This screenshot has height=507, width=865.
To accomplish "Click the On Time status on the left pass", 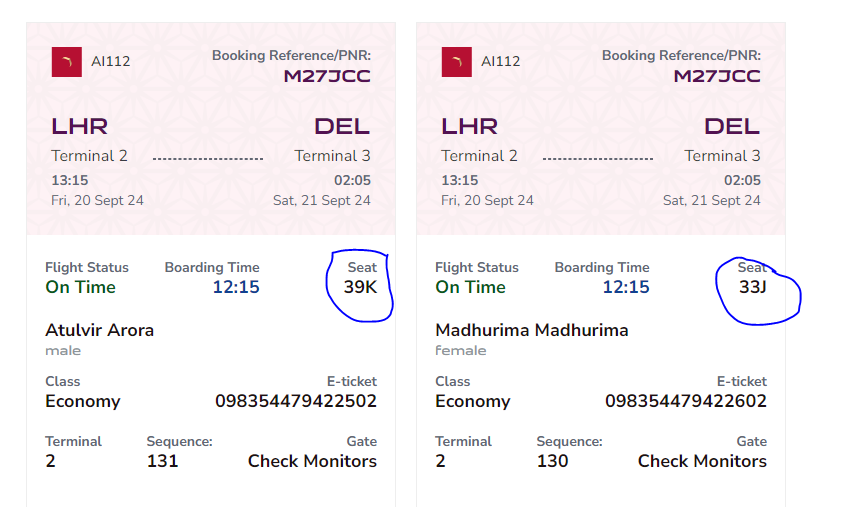I will click(x=81, y=287).
